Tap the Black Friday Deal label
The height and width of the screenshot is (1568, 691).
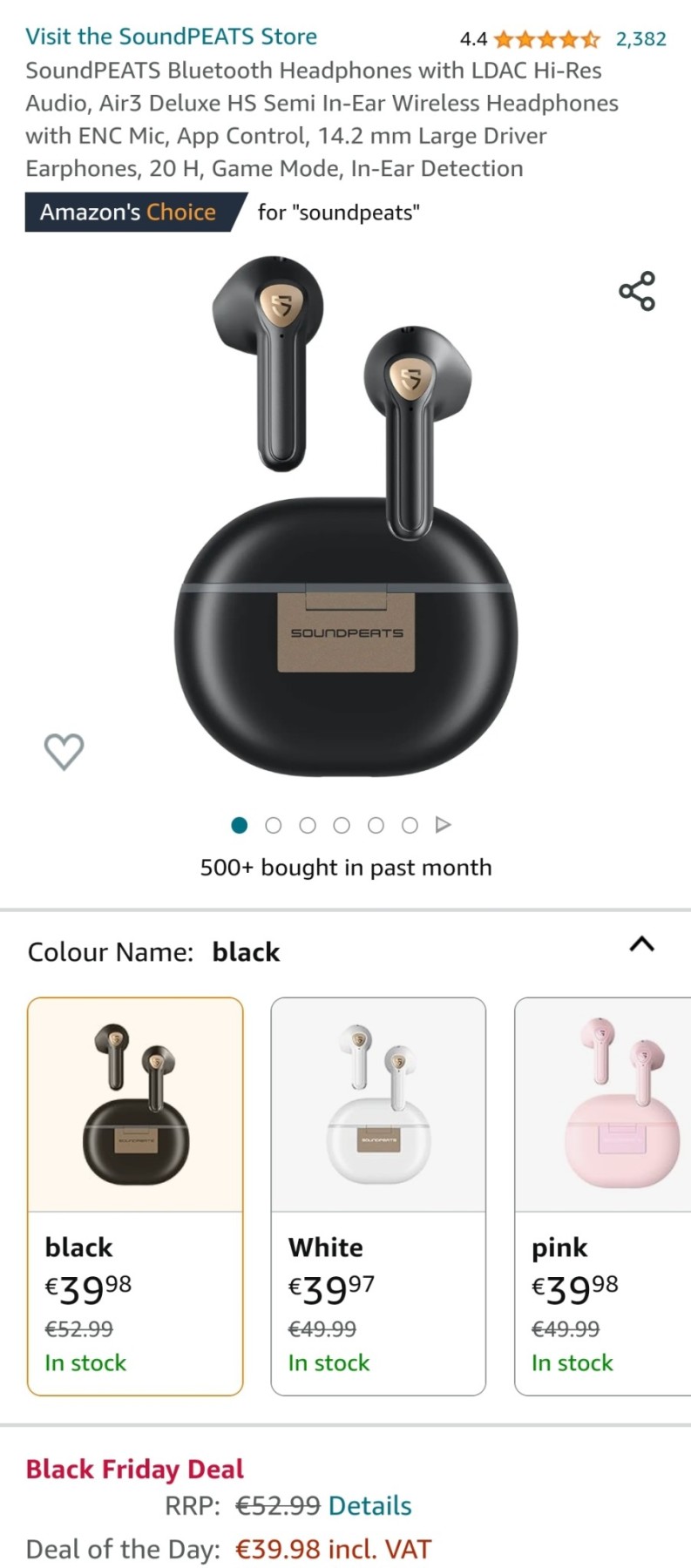point(135,1469)
